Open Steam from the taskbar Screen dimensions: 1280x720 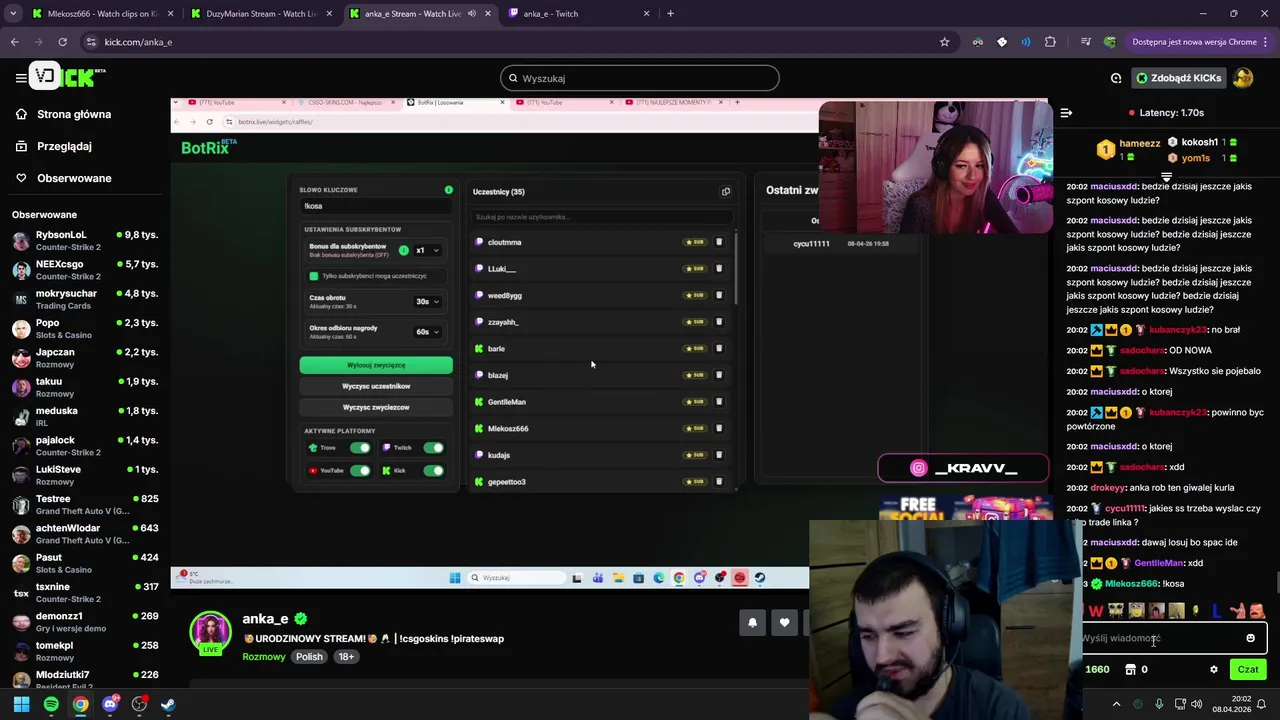(x=168, y=704)
